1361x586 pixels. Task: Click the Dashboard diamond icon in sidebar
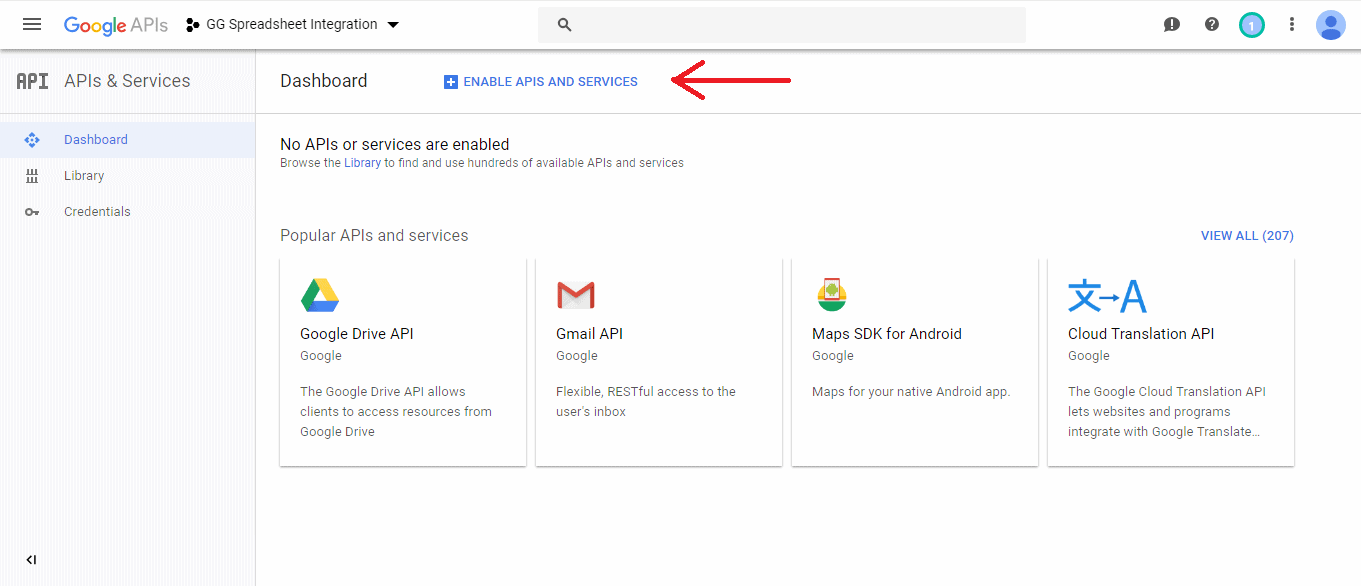pyautogui.click(x=32, y=140)
